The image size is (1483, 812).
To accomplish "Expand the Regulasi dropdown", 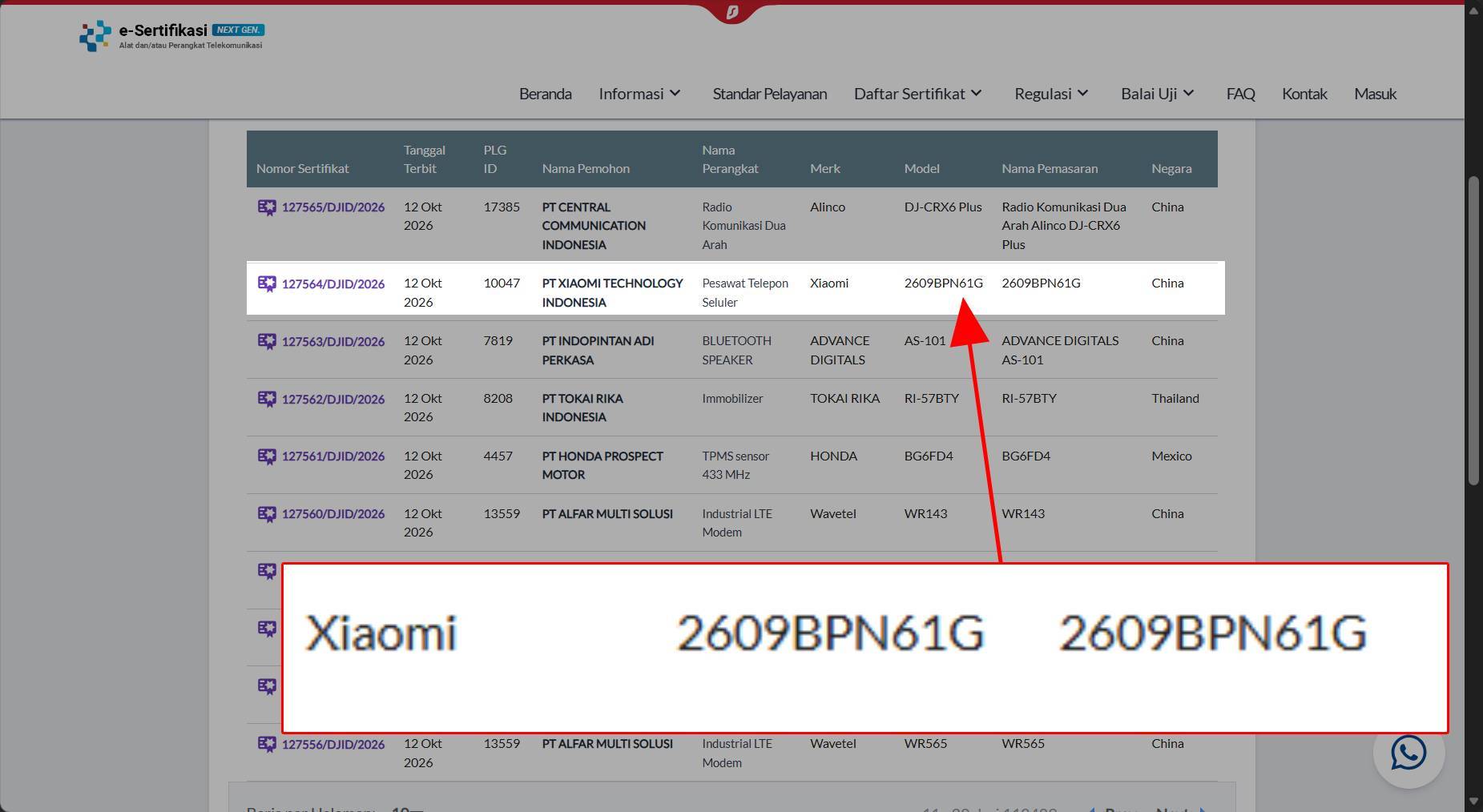I will [x=1051, y=94].
